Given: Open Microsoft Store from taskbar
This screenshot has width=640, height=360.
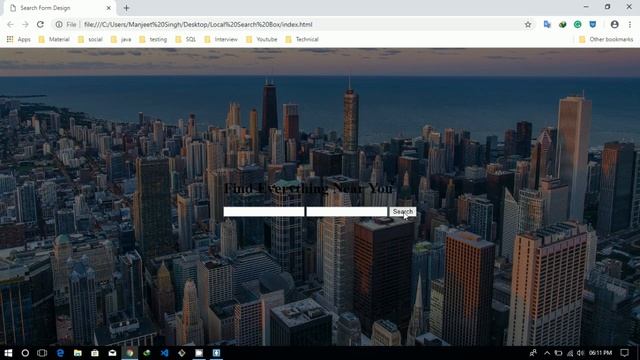Looking at the screenshot, I should [x=95, y=353].
